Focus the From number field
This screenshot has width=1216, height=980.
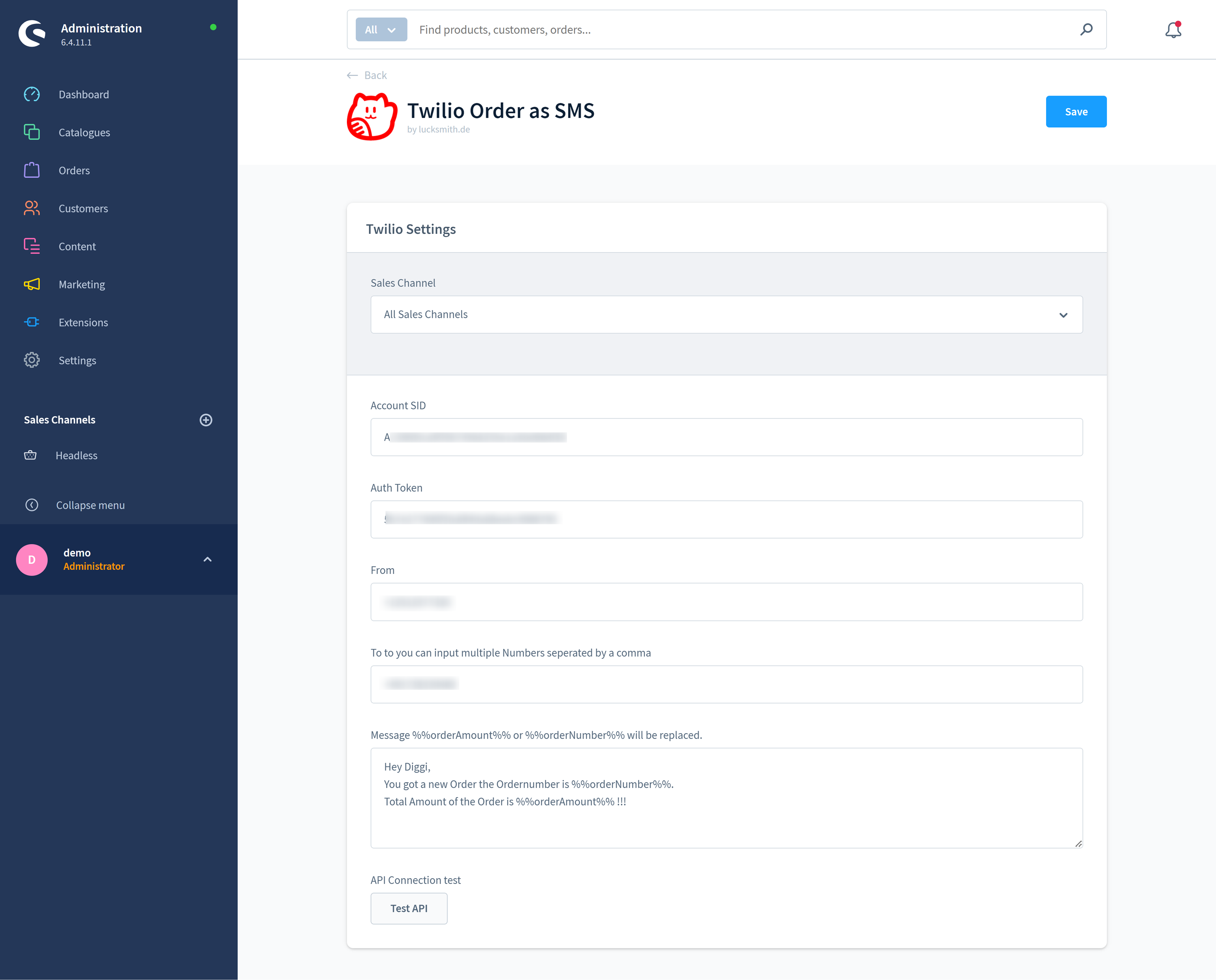click(726, 601)
